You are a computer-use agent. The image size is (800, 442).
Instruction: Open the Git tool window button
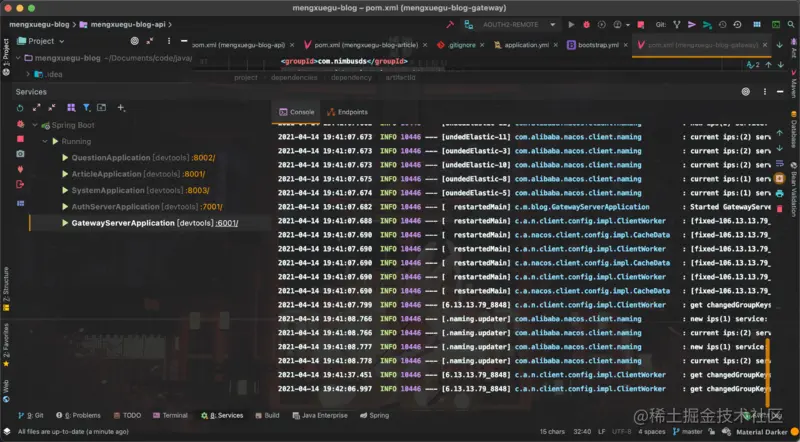(x=31, y=415)
